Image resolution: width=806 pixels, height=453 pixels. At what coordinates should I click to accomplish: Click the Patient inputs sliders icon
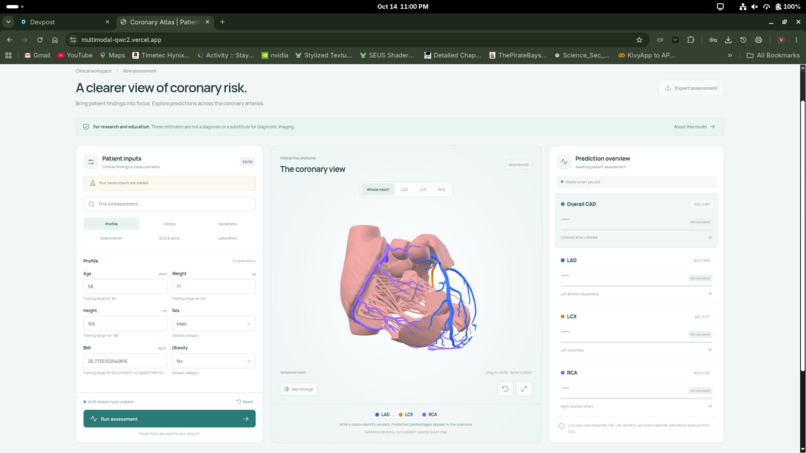point(91,162)
